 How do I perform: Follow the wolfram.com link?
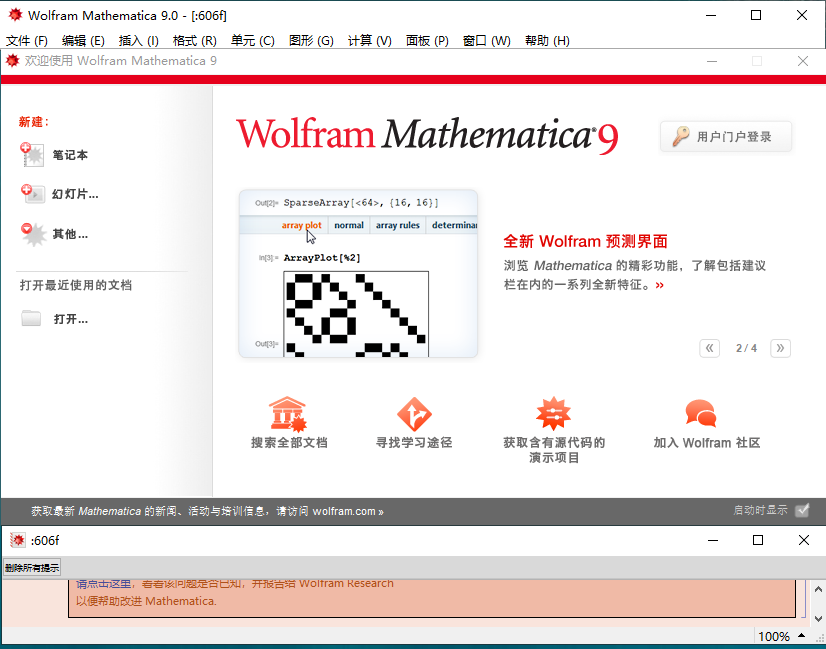[x=347, y=511]
